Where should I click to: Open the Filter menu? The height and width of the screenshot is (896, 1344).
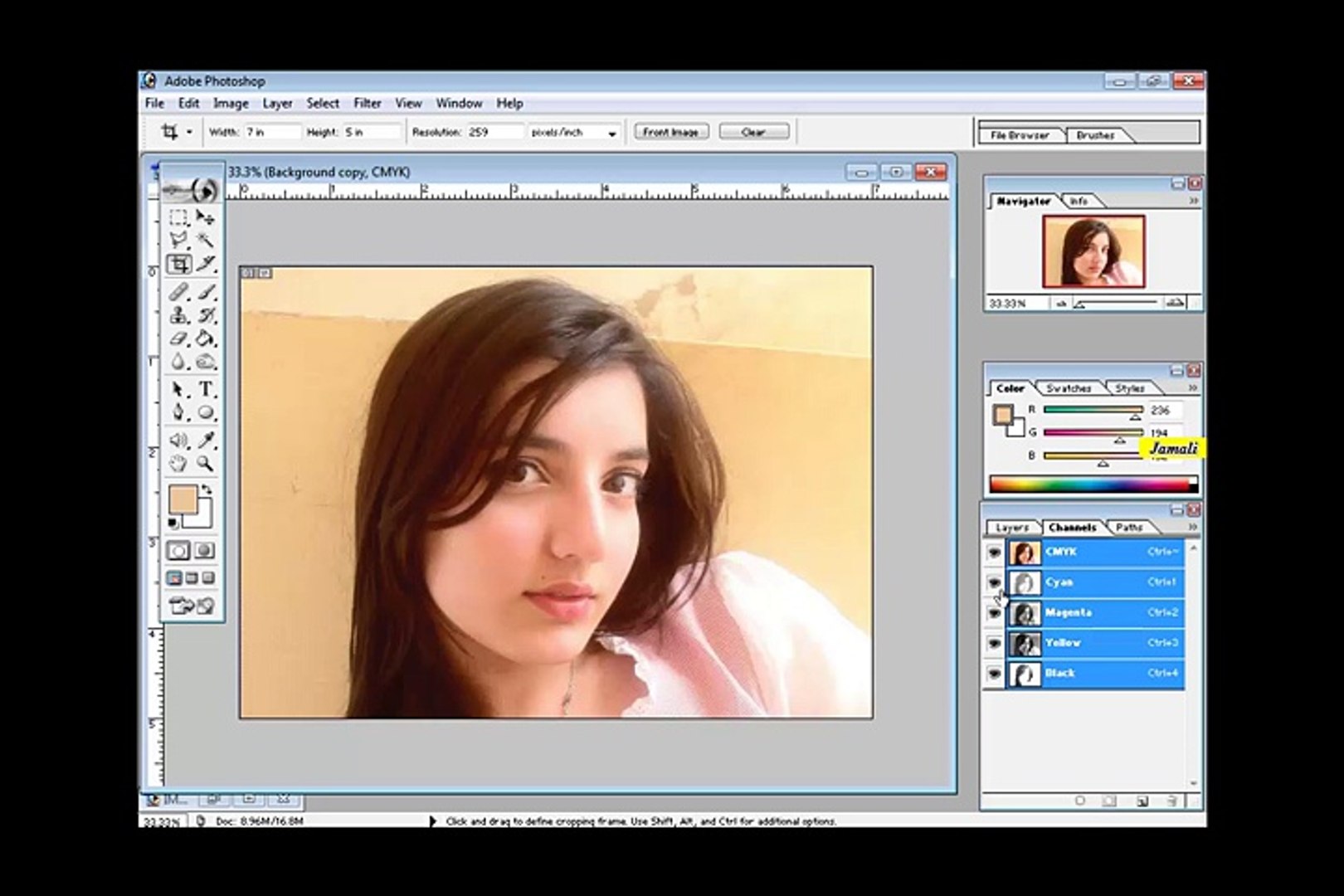(367, 104)
